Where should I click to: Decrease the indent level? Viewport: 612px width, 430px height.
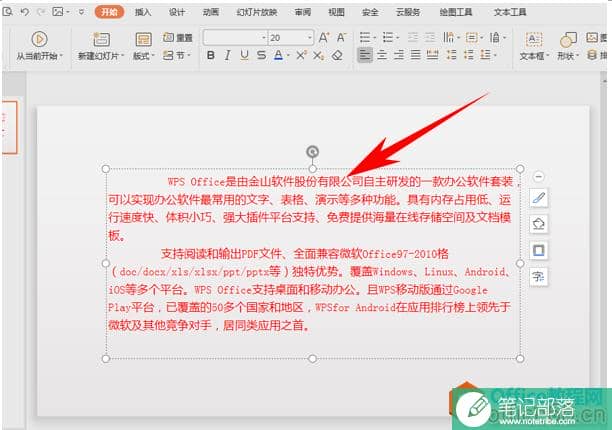(x=413, y=37)
